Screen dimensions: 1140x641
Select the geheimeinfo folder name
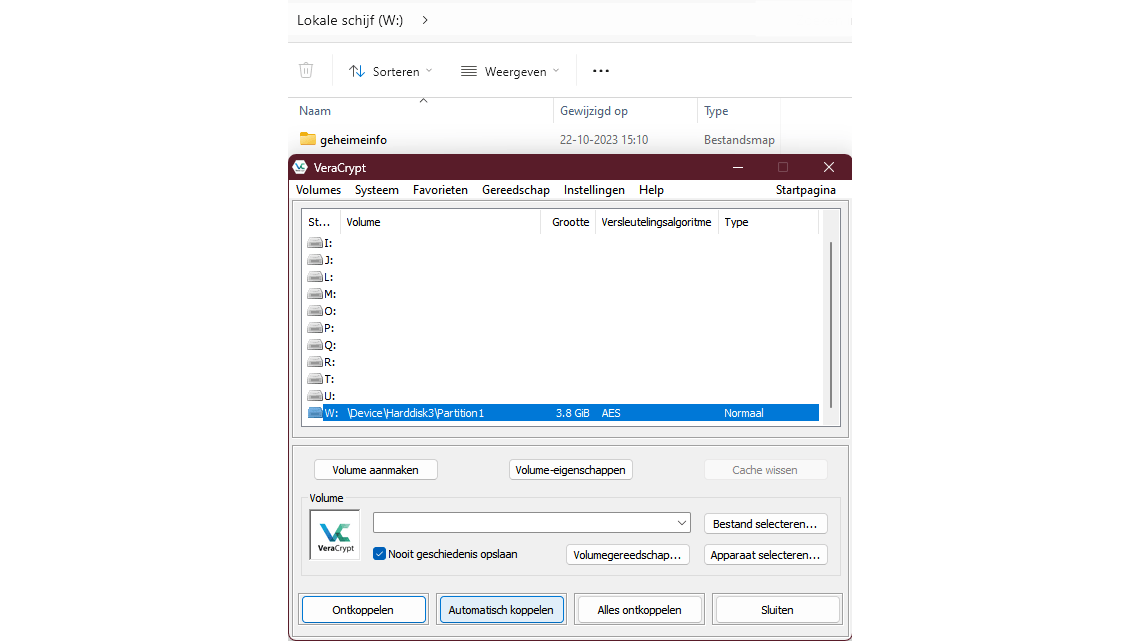(x=353, y=140)
